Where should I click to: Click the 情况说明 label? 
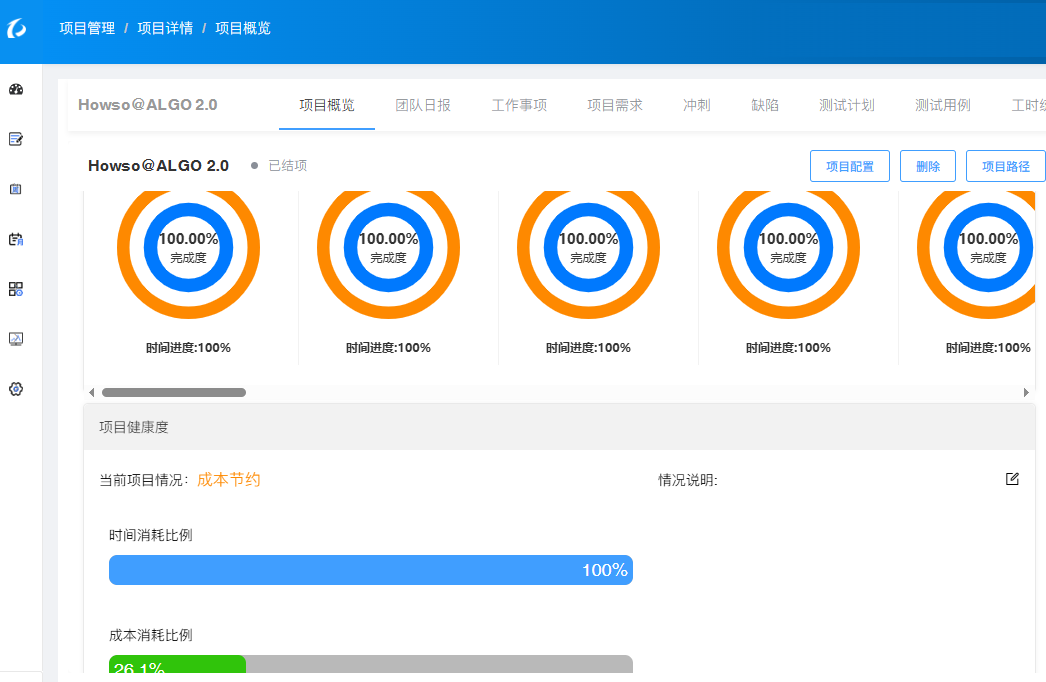(x=688, y=480)
